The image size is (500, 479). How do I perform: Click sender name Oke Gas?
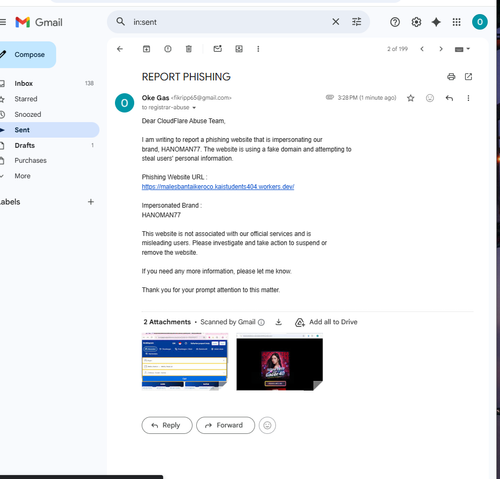click(x=155, y=98)
